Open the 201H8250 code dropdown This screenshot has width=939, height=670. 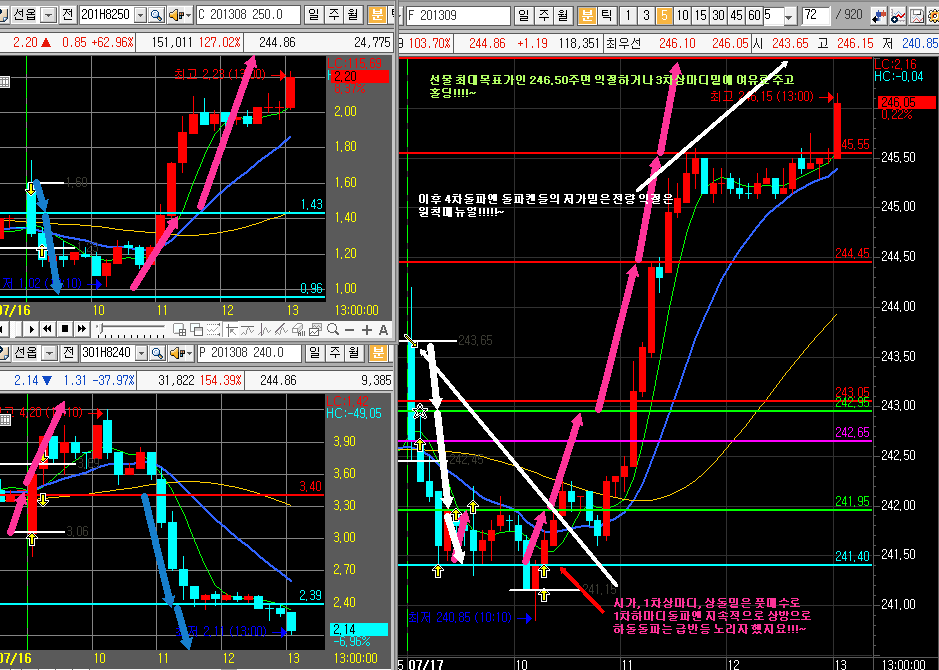point(139,15)
